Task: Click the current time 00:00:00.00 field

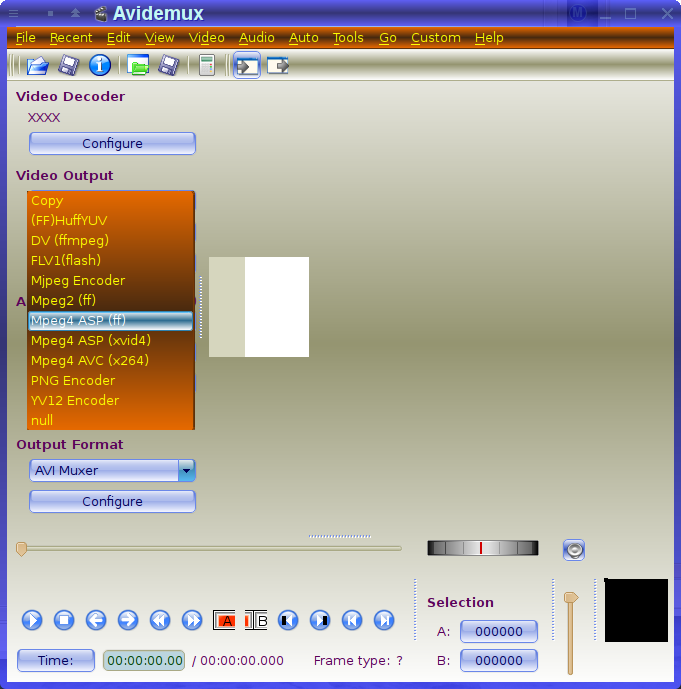Action: click(x=144, y=660)
